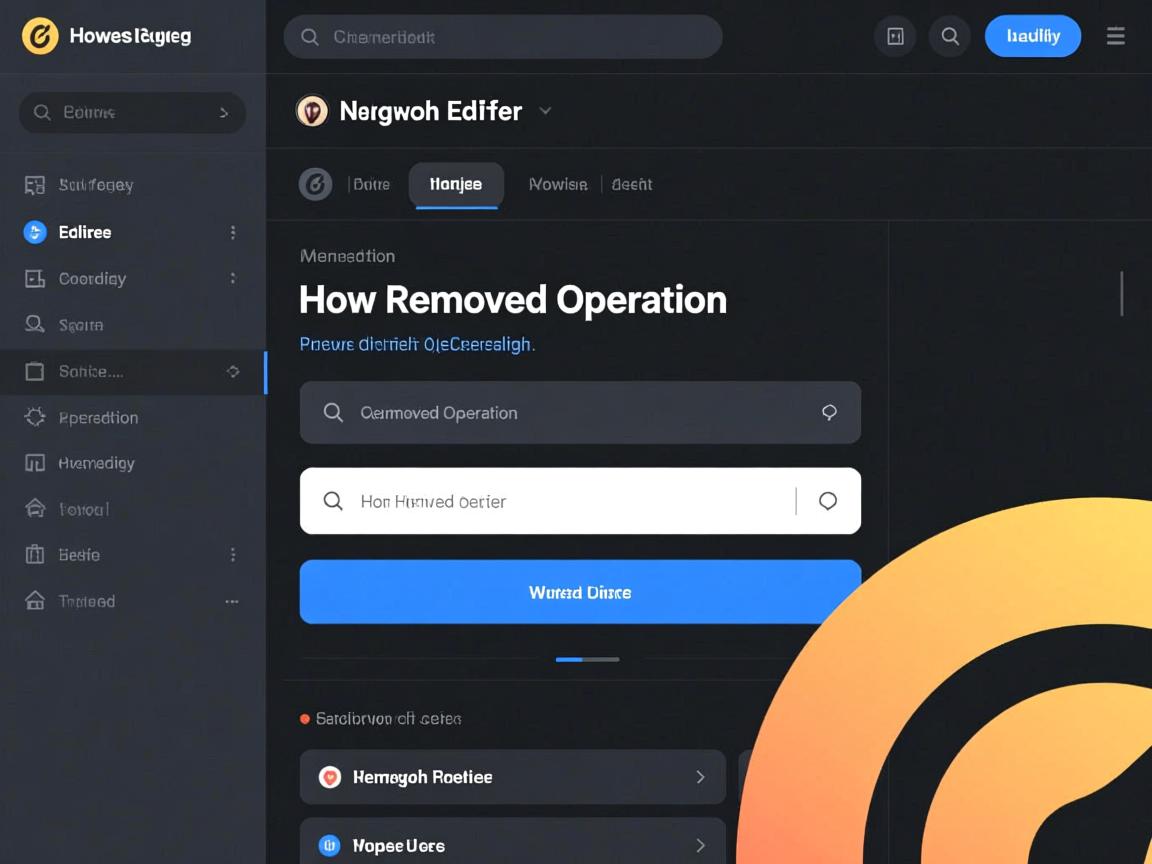Switch to the Nowisa tab

[558, 184]
